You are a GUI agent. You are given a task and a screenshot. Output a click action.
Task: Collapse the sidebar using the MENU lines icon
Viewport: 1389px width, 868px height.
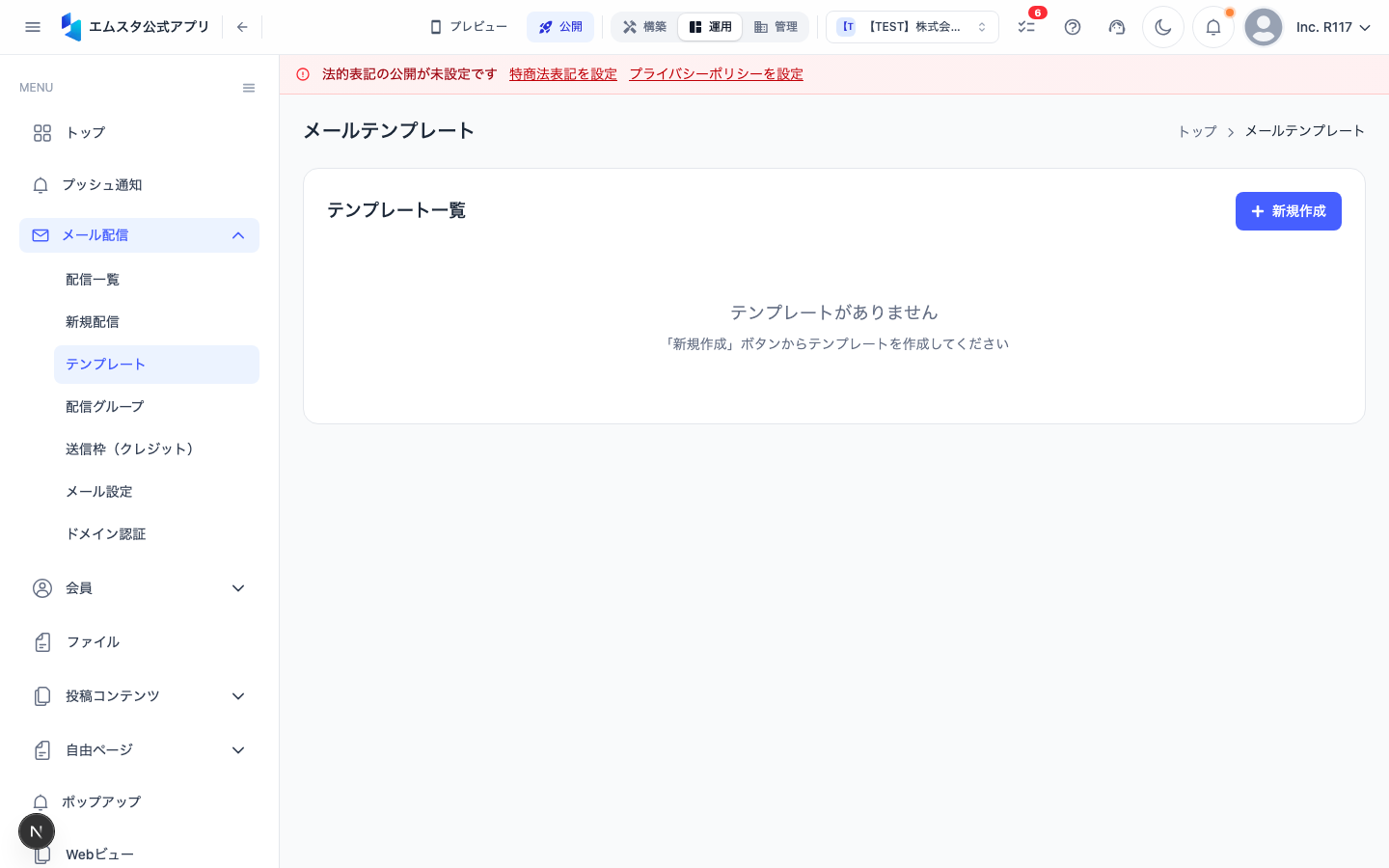tap(249, 88)
